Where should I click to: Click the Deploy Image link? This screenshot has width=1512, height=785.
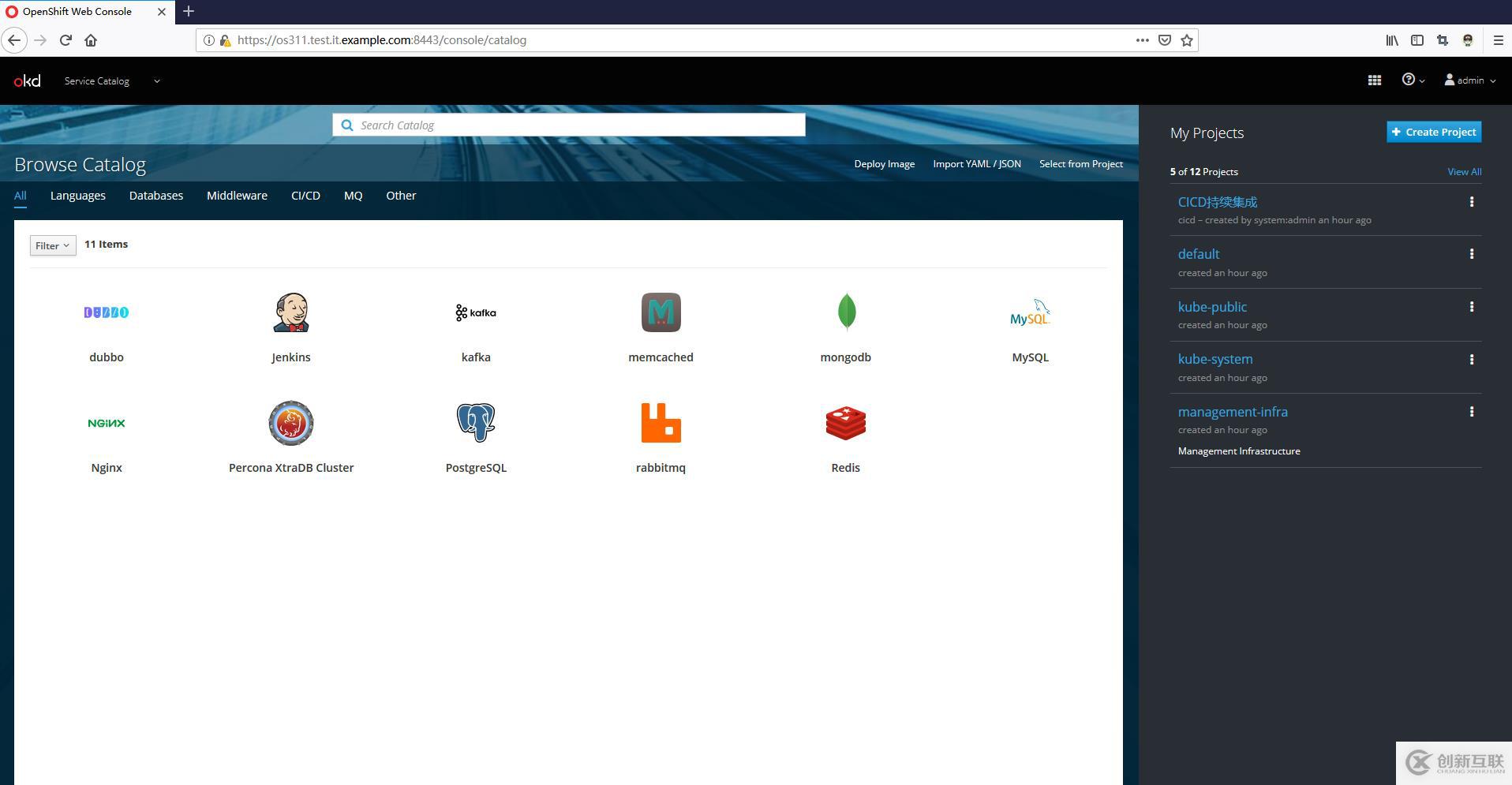(x=884, y=164)
